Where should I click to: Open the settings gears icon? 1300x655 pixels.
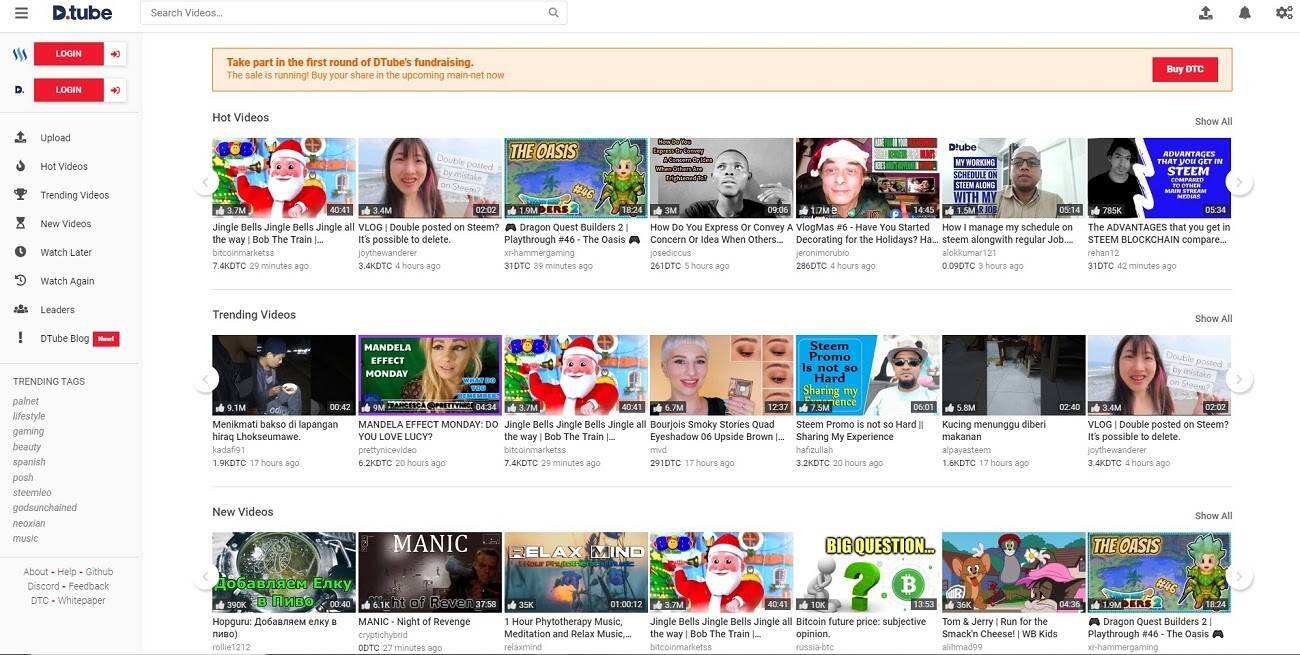click(1284, 13)
